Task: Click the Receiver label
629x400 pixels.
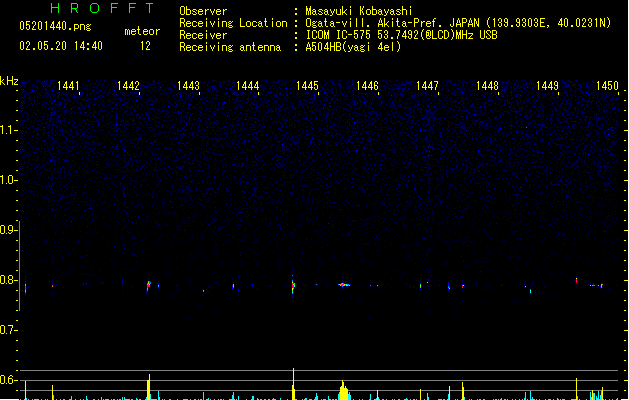Action: coord(203,35)
